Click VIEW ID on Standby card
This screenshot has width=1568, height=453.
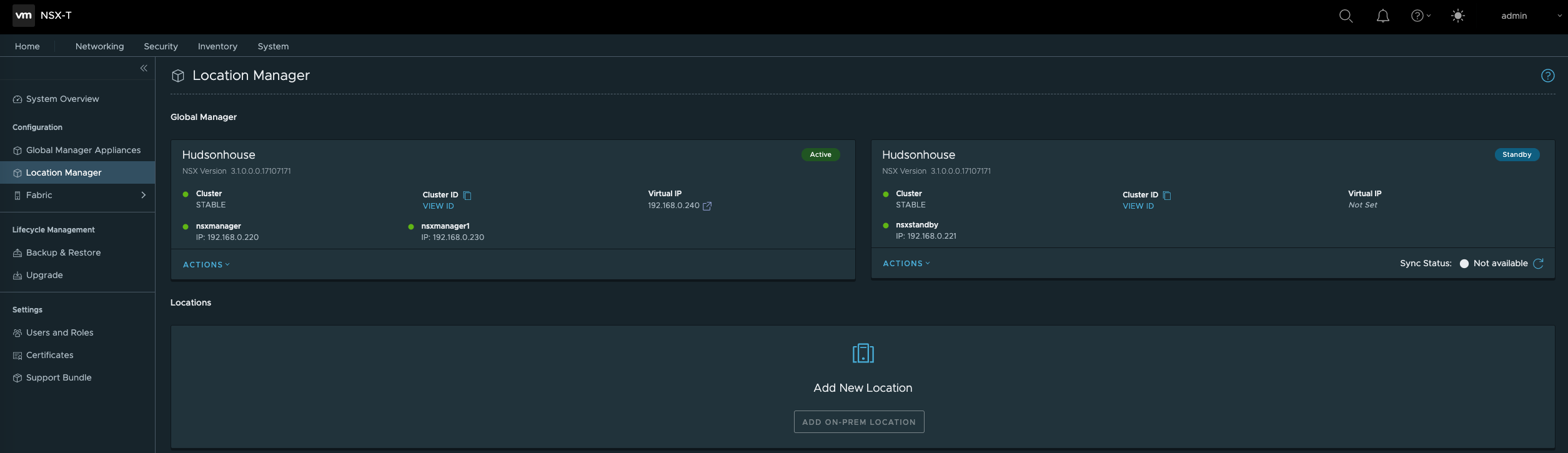1138,206
